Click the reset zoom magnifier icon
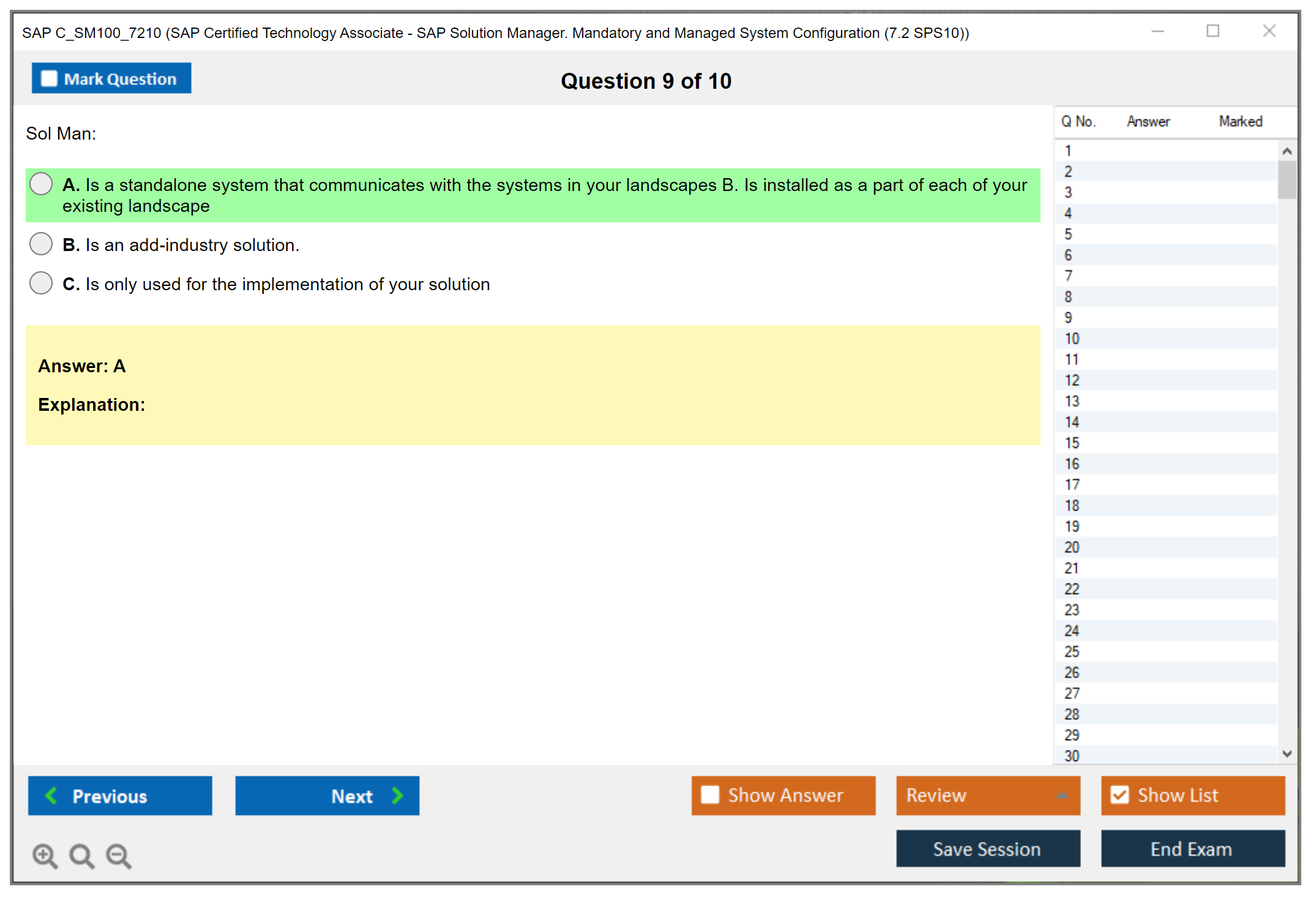Screen dimensions: 1316x900 (x=81, y=855)
